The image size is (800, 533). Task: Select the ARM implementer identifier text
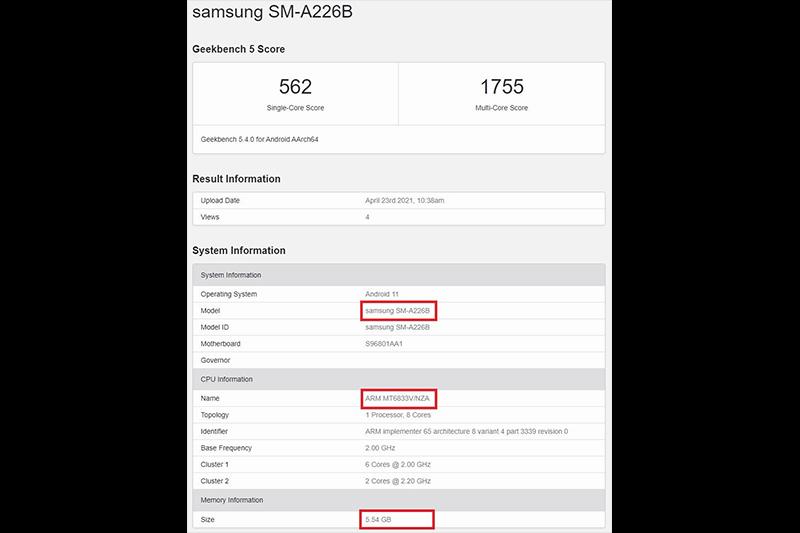[x=467, y=431]
